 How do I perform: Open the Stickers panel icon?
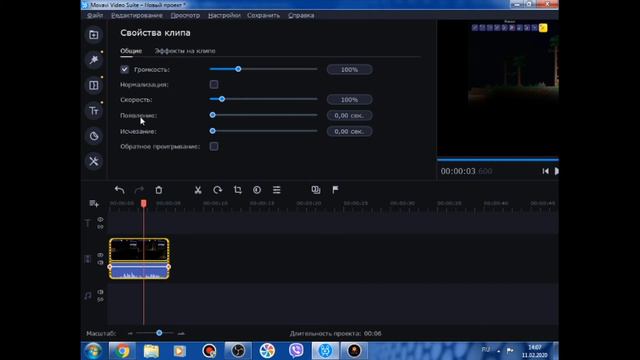(93, 136)
